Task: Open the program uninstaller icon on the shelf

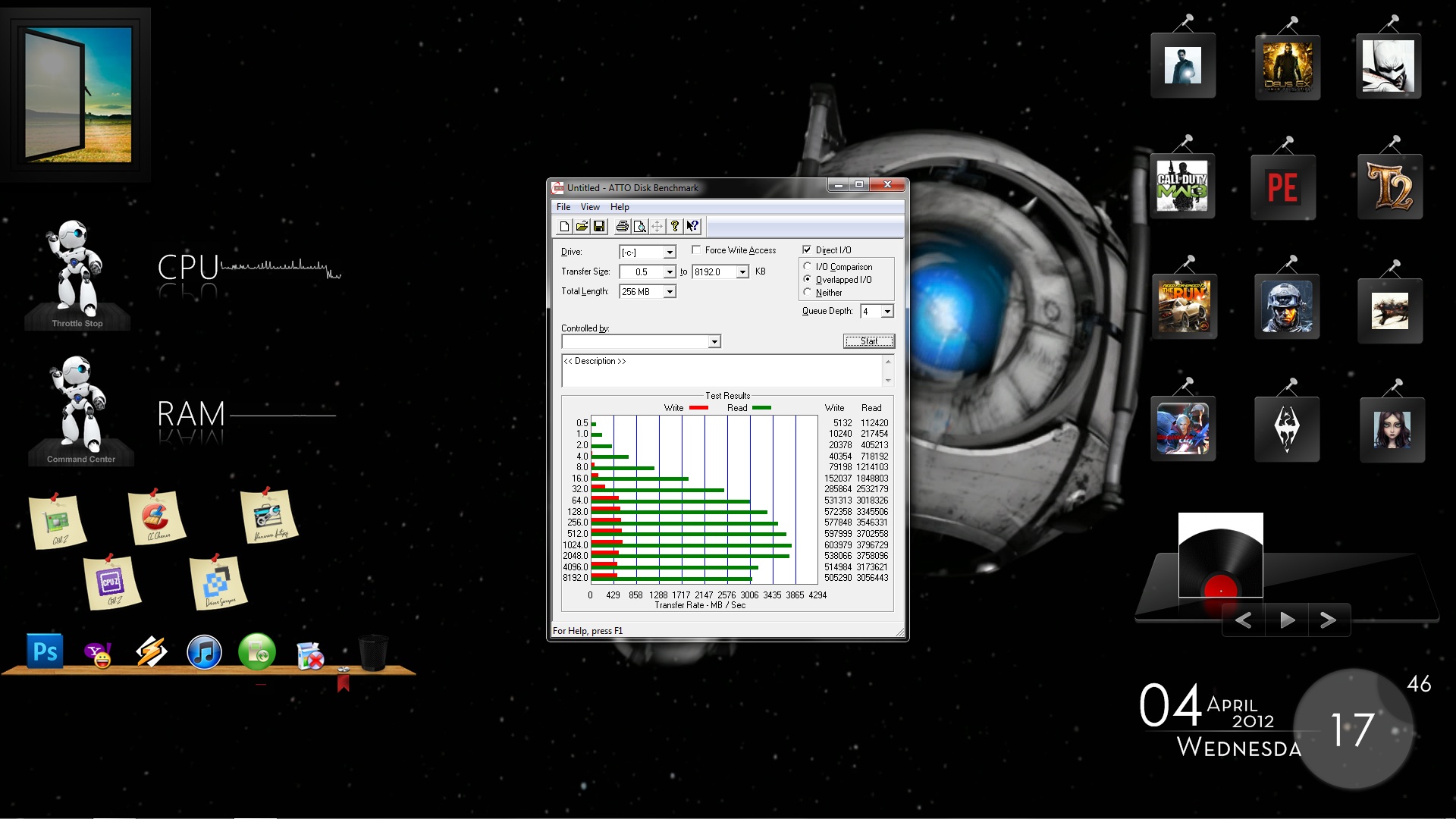Action: 310,655
